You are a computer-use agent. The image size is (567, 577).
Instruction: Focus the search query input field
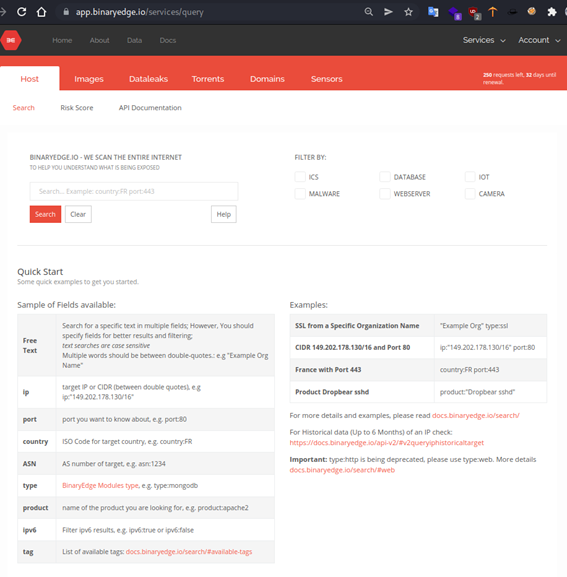tap(134, 191)
